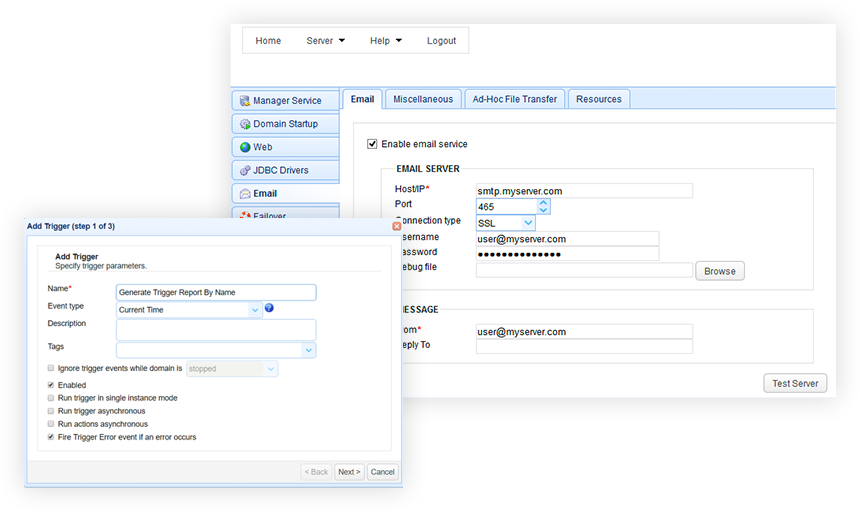The image size is (860, 512).
Task: Click the help icon beside Event type
Action: [x=269, y=308]
